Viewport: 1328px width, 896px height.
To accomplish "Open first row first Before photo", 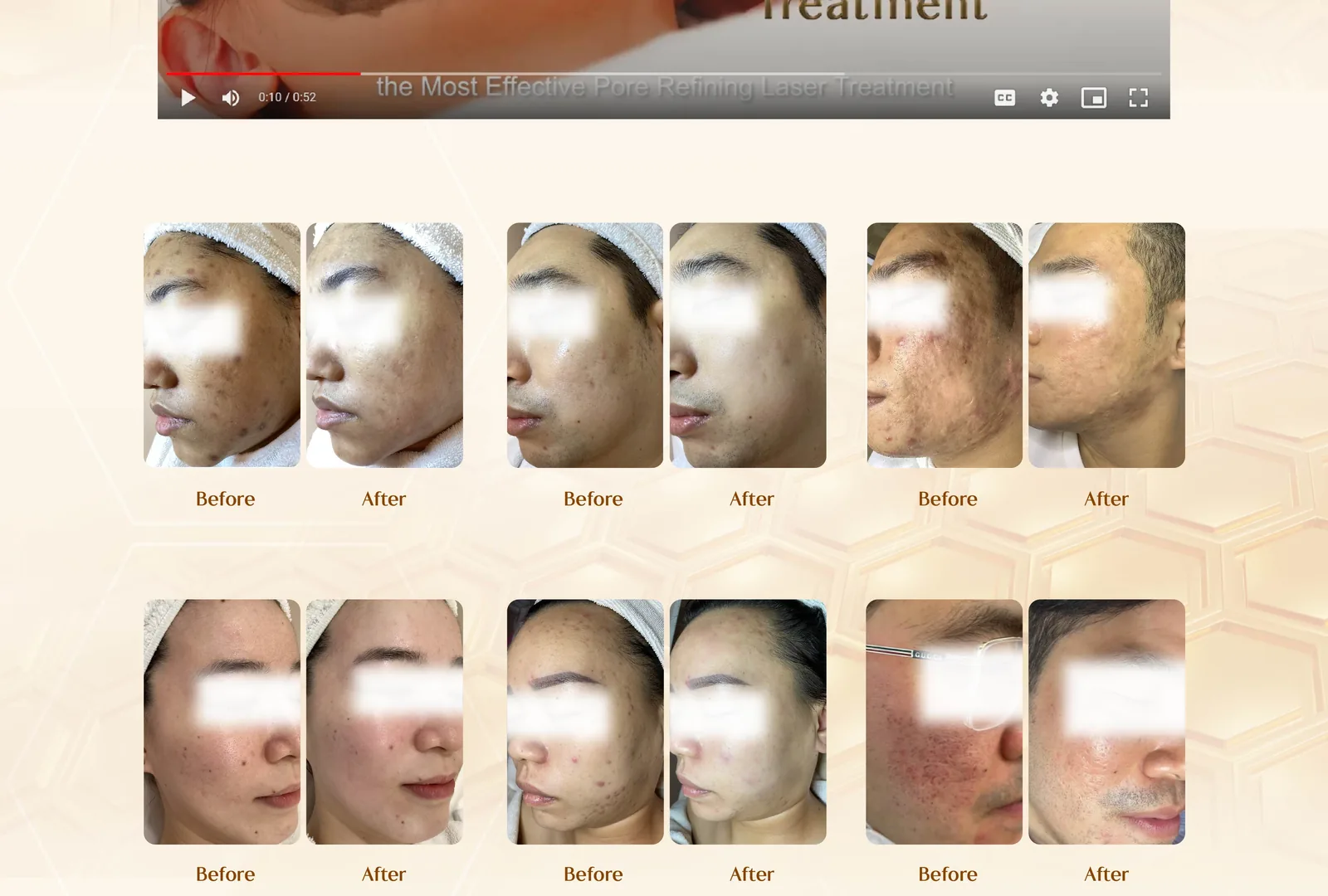I will [x=222, y=345].
